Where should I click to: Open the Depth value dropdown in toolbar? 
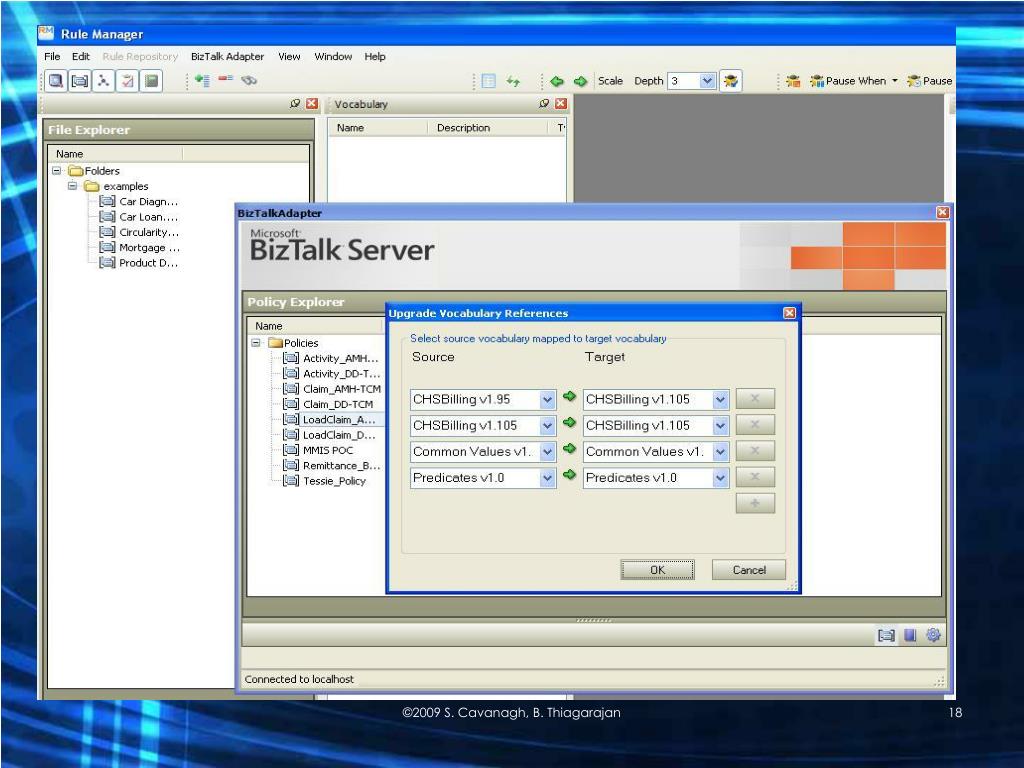[707, 81]
